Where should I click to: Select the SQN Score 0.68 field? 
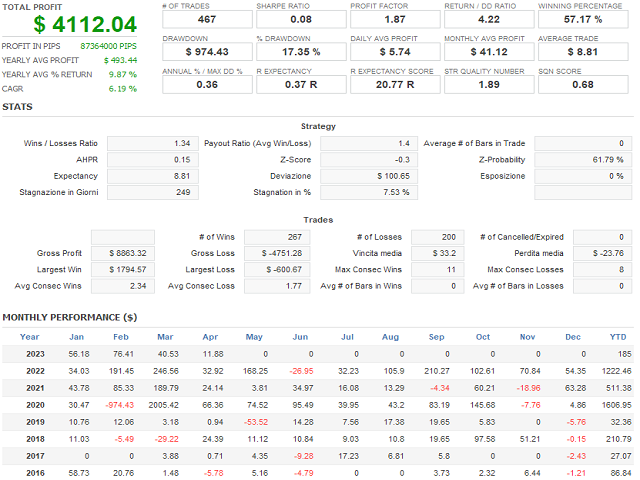pyautogui.click(x=587, y=84)
